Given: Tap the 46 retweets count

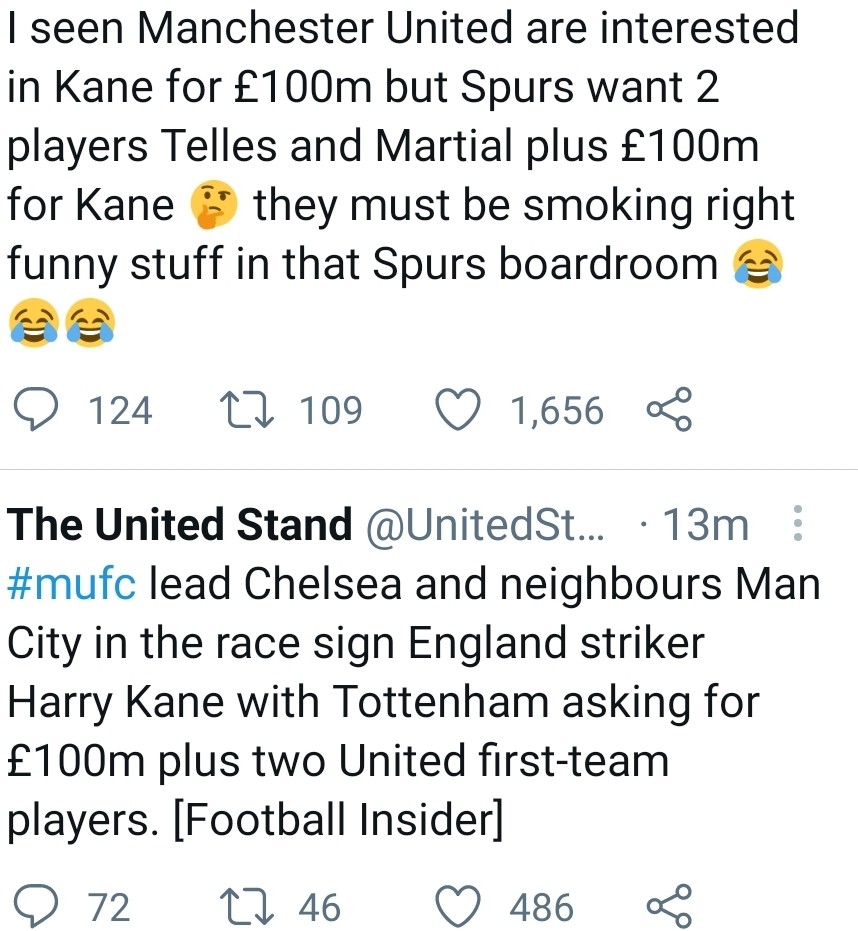Looking at the screenshot, I should point(320,907).
